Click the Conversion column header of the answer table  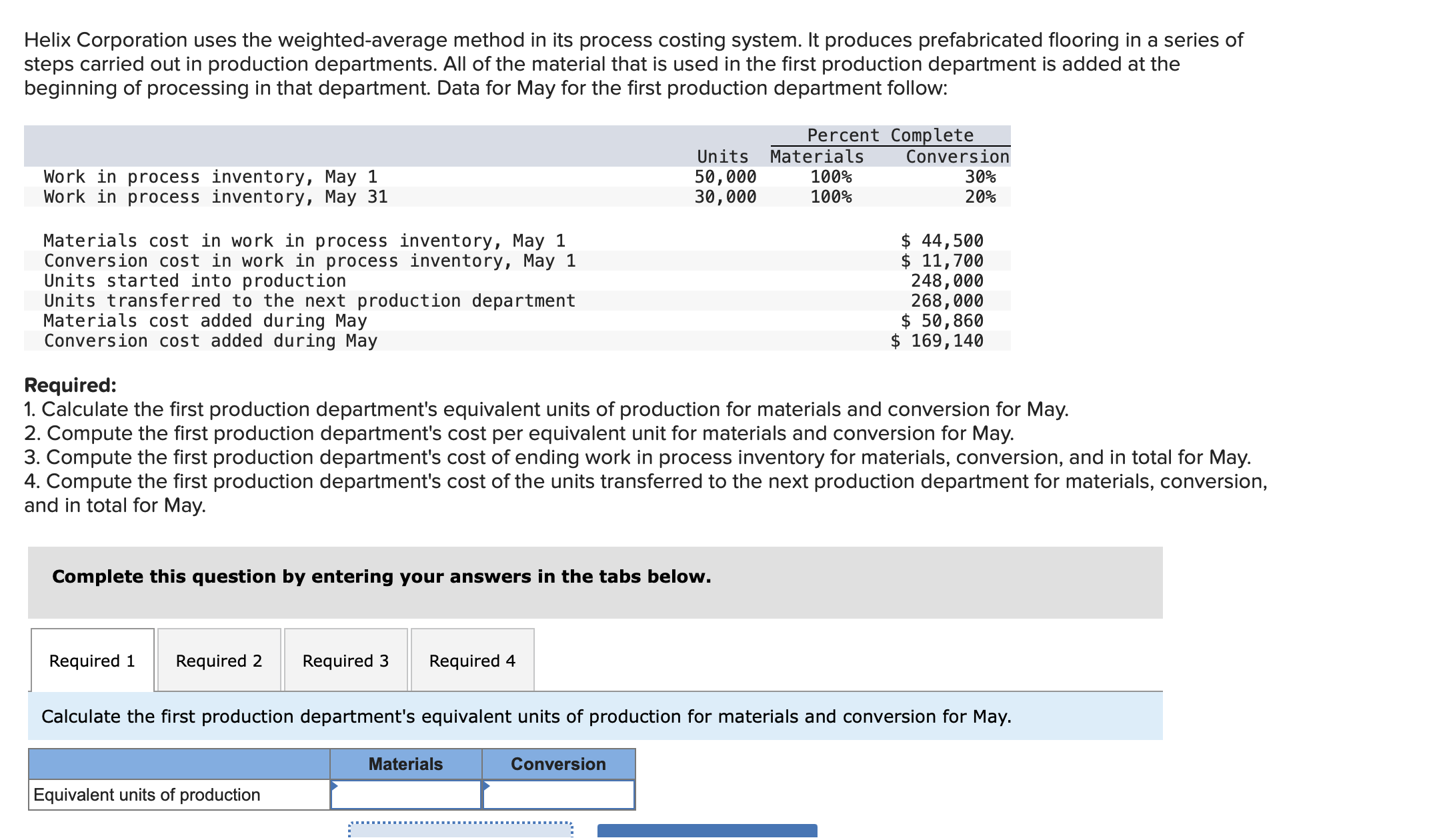click(558, 764)
